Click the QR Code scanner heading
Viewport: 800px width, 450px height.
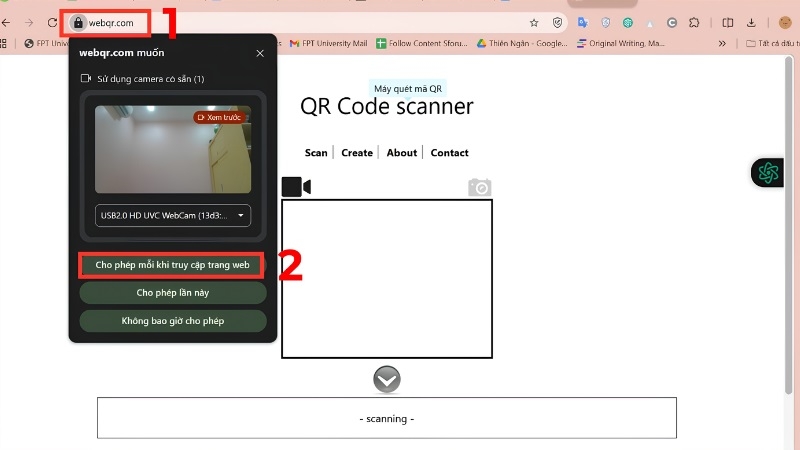(x=387, y=107)
